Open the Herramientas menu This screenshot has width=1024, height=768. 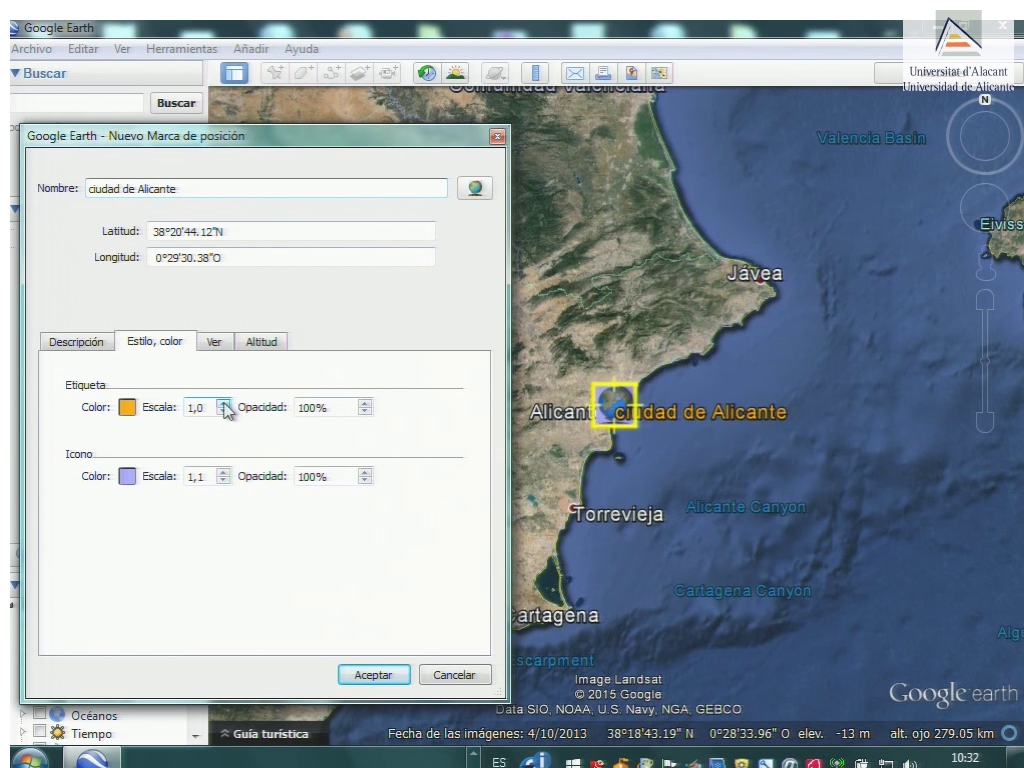click(182, 49)
